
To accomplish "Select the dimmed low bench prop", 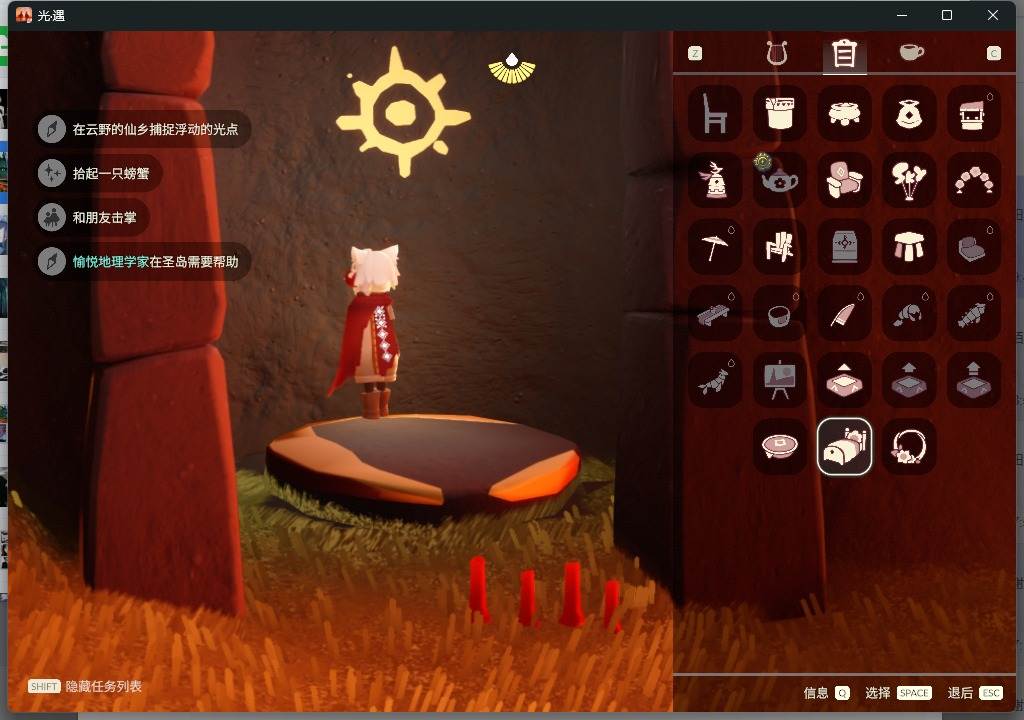I will click(x=715, y=313).
